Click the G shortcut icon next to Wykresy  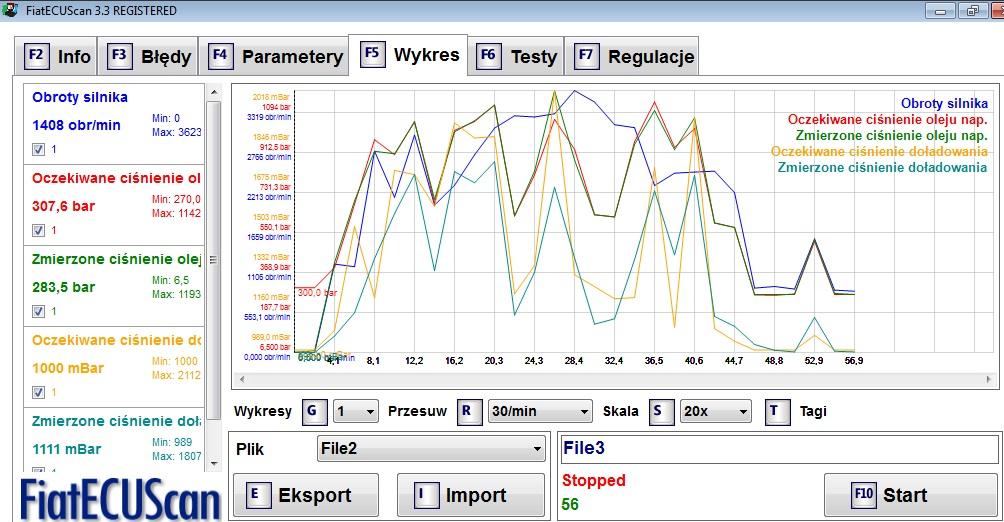312,411
